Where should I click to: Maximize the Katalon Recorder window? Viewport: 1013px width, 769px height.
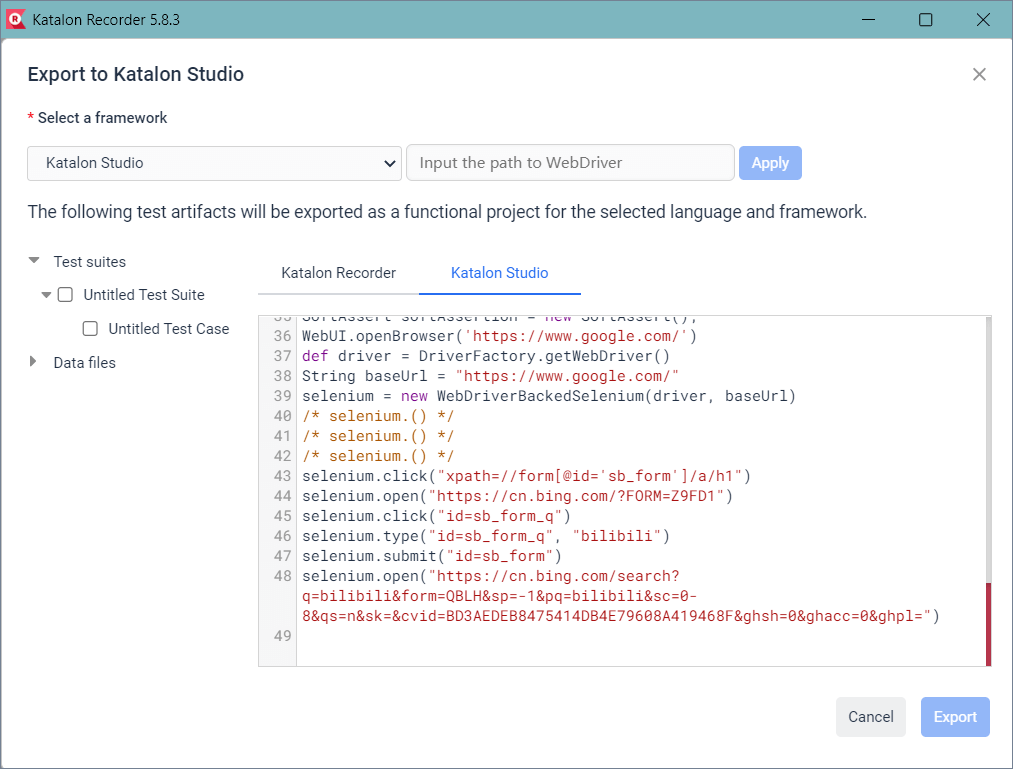coord(925,19)
